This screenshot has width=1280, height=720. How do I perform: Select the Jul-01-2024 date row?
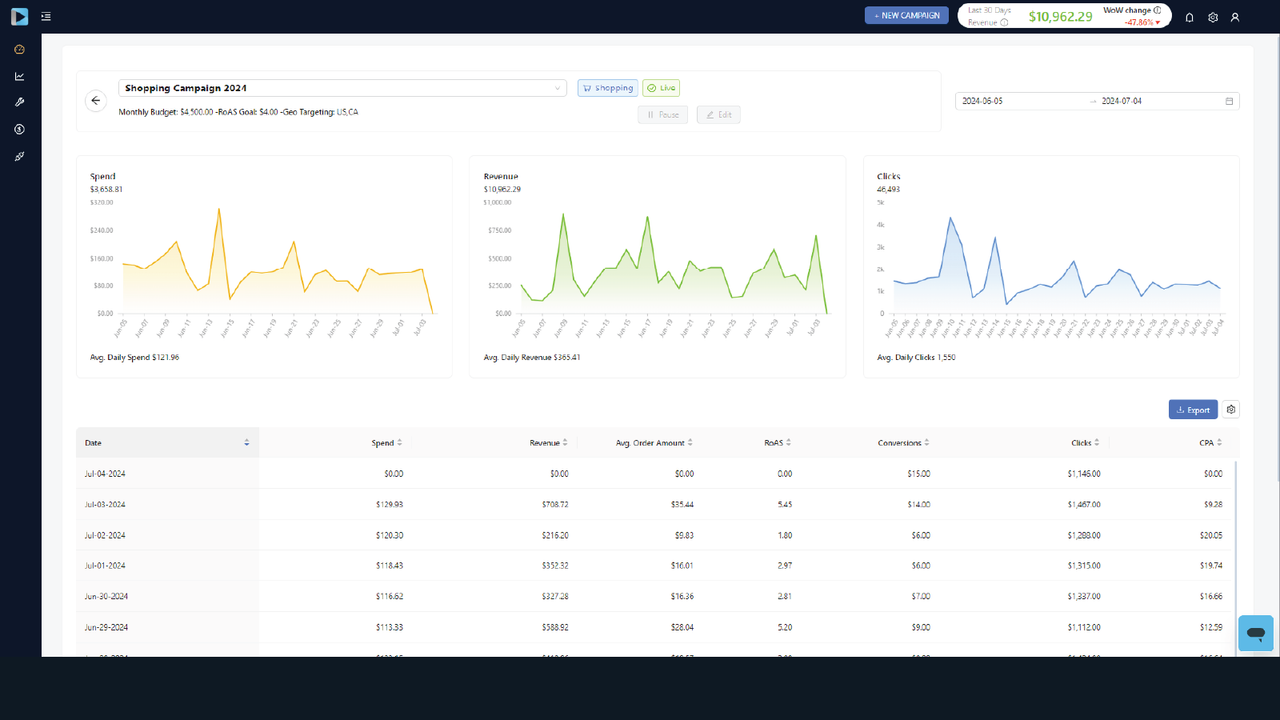(x=656, y=565)
